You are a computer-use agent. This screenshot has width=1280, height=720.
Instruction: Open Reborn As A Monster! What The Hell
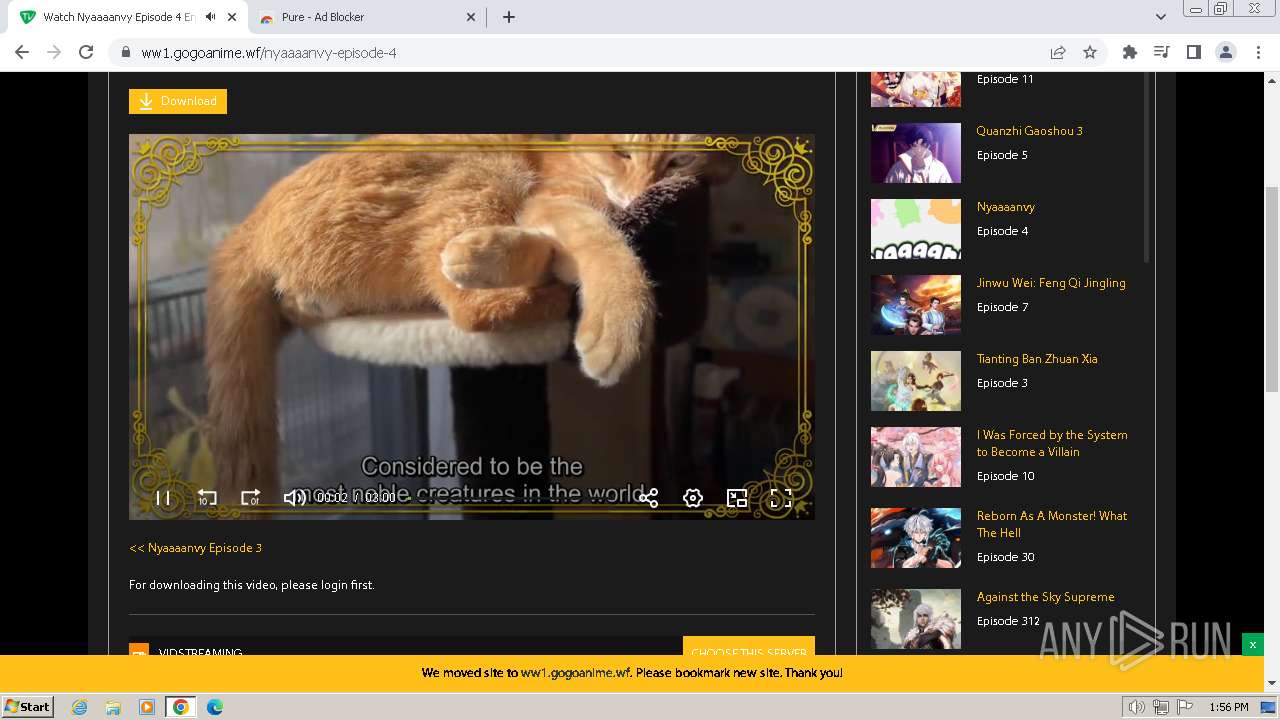click(1052, 524)
